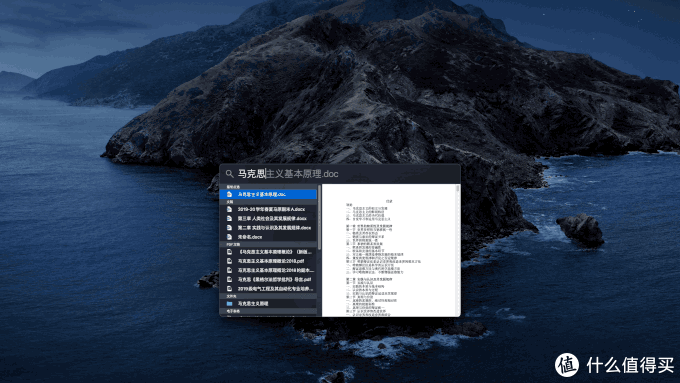Click the PDF icon beside 马克思《黑格尔法哲学批判》导言.pdf
Image resolution: width=680 pixels, height=383 pixels.
coord(229,279)
